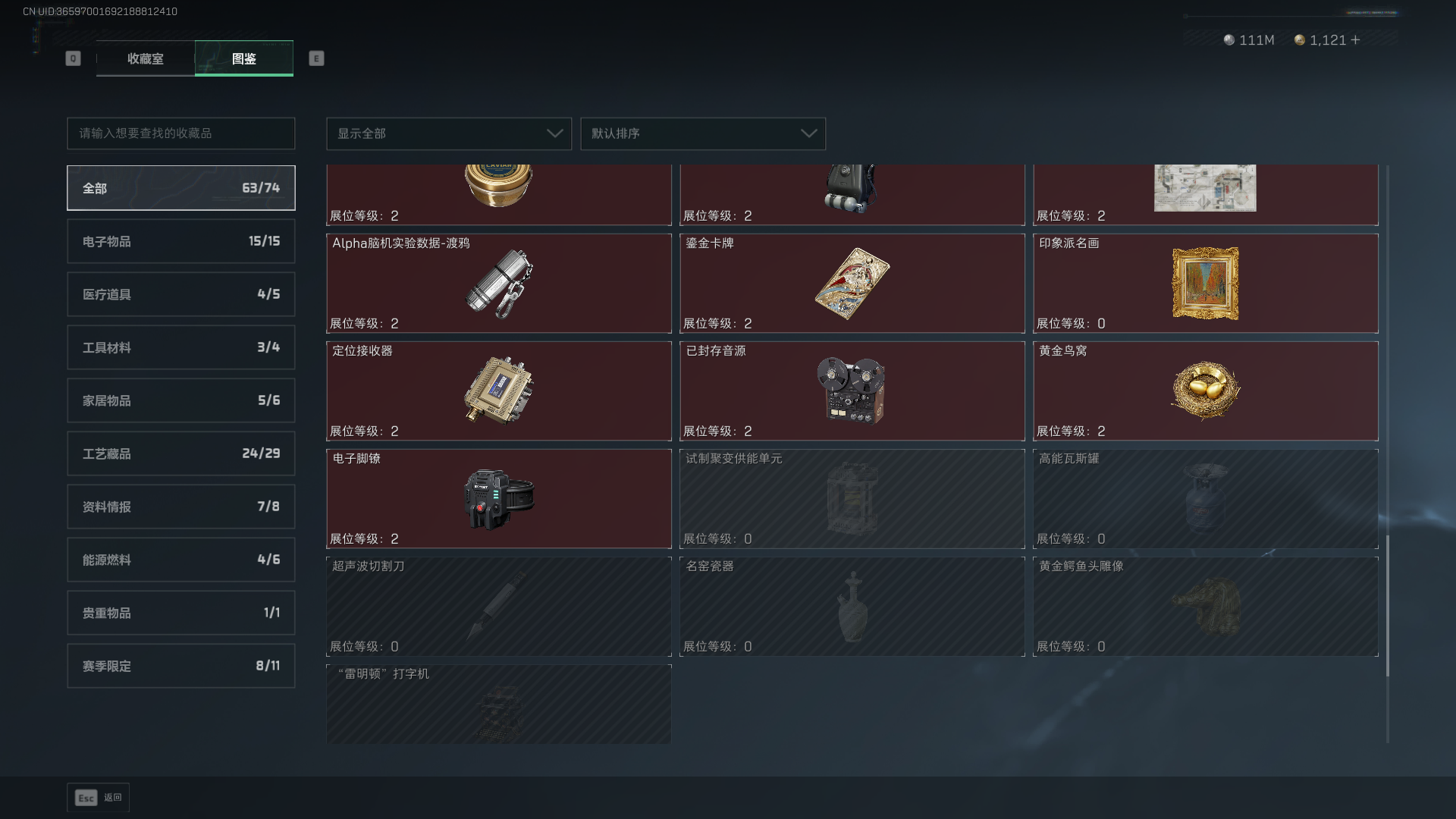The image size is (1456, 819).
Task: Click the Esc 返回 back button
Action: click(x=99, y=798)
